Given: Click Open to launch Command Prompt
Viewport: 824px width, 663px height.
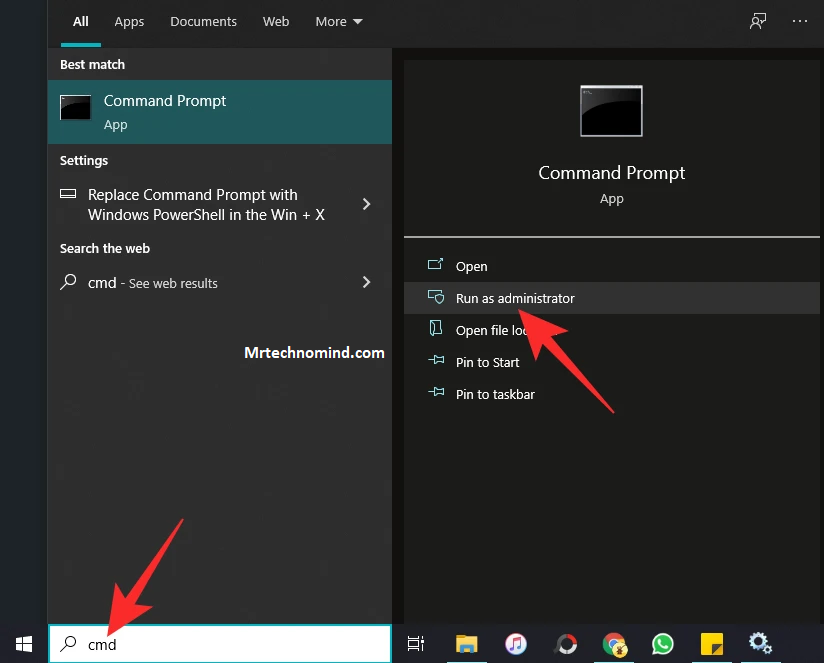Looking at the screenshot, I should [x=471, y=266].
